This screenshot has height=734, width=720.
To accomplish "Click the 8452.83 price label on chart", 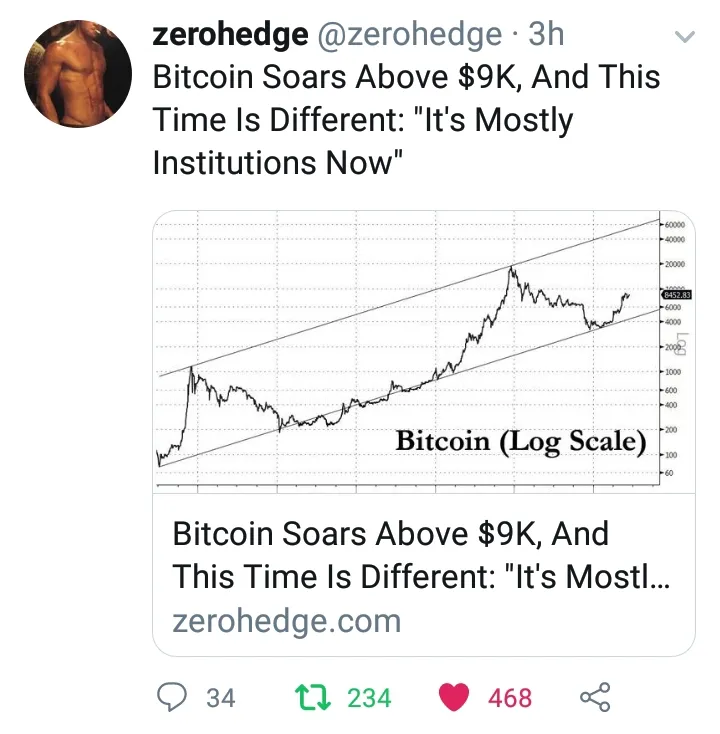I will click(x=676, y=295).
